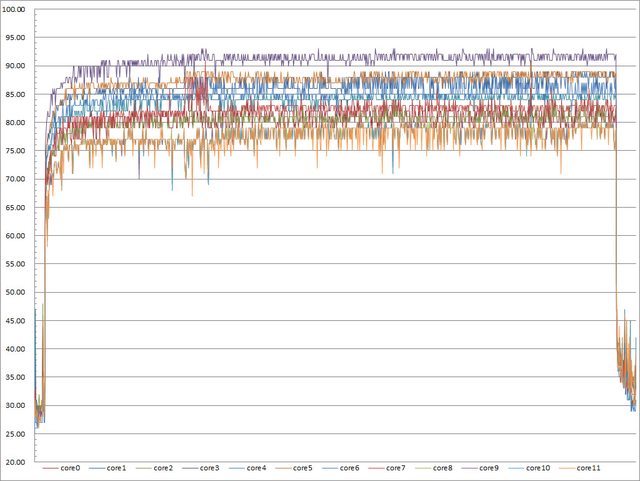The height and width of the screenshot is (481, 640).
Task: Click the core2 legend label
Action: coord(165,467)
